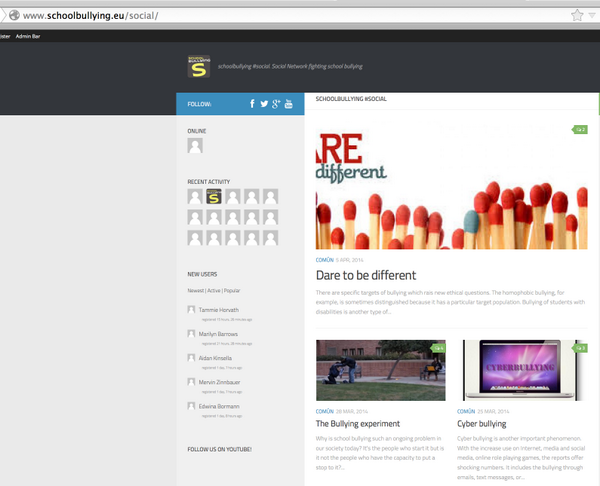Click the SCHOOLBULLYING #SOCIAL heading
The width and height of the screenshot is (600, 486).
[x=351, y=99]
